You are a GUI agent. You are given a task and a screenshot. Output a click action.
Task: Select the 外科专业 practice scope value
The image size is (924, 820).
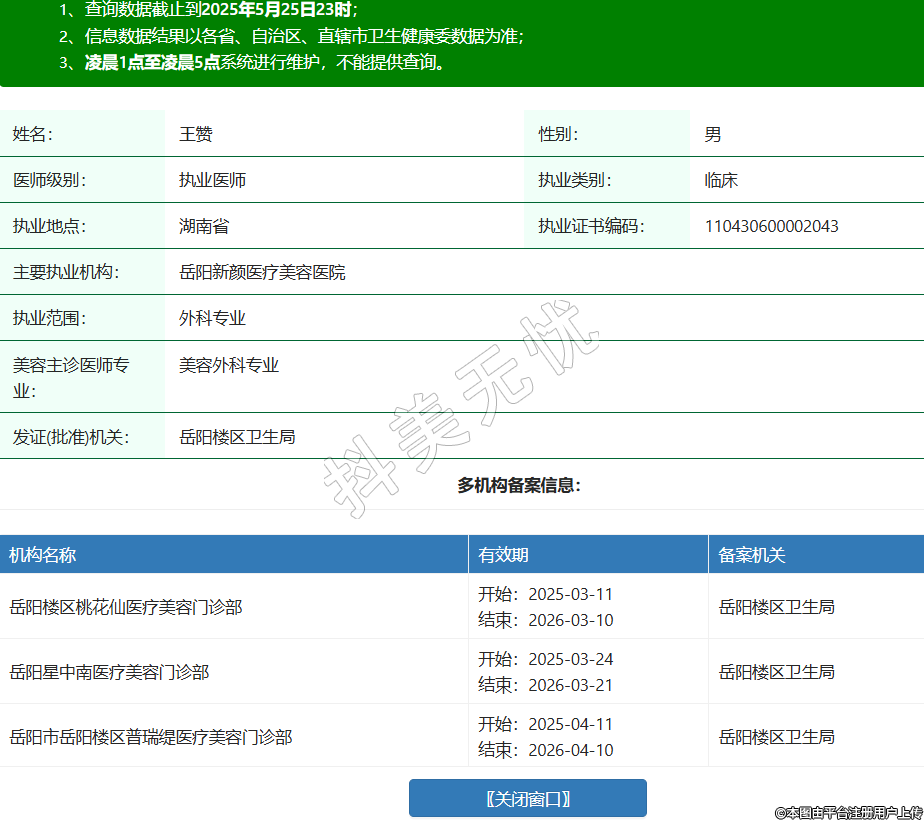[212, 318]
